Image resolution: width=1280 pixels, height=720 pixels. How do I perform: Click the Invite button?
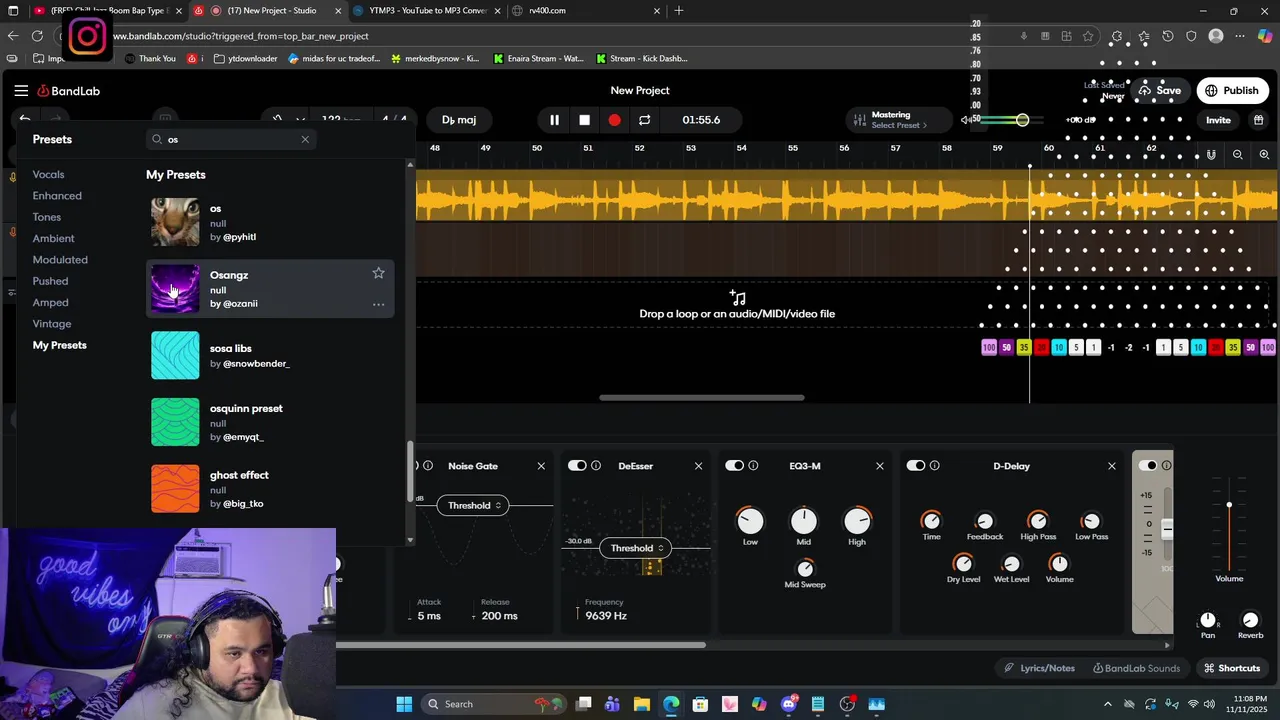click(x=1218, y=120)
